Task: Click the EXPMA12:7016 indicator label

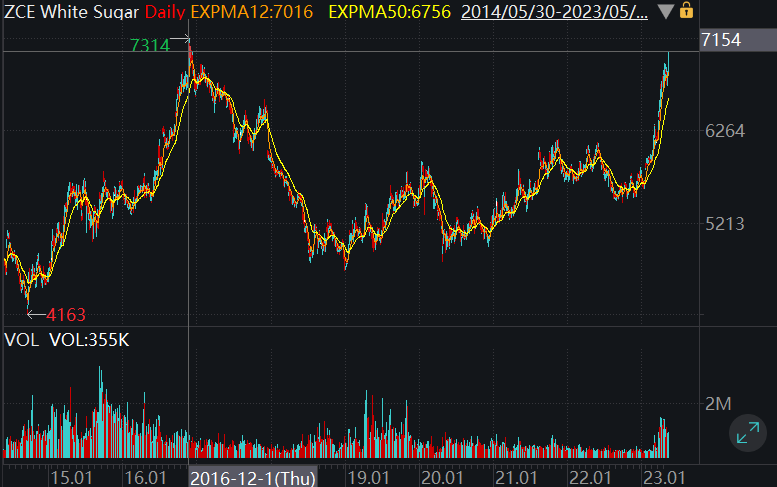Action: [x=252, y=12]
